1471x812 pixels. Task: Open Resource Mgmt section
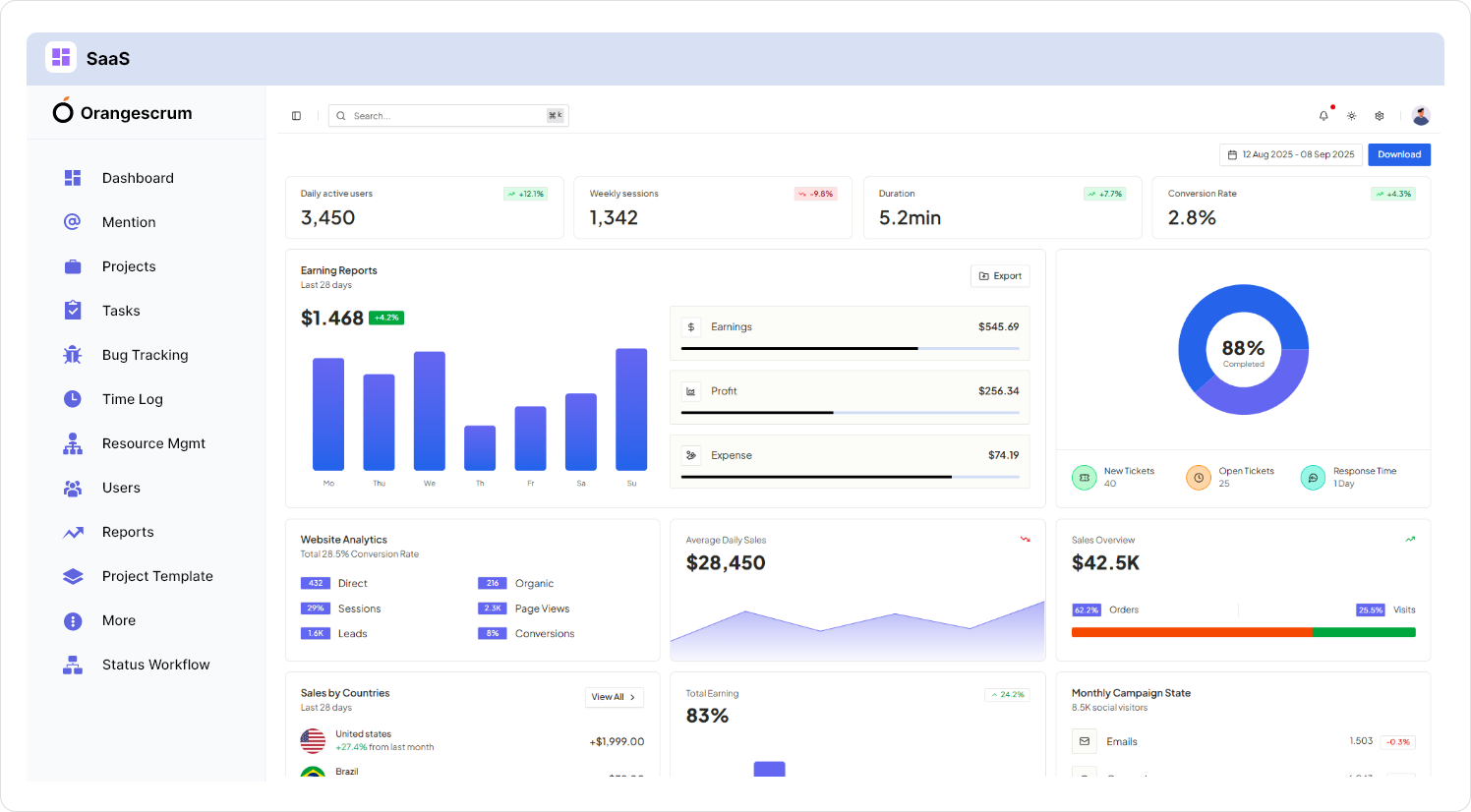coord(153,443)
